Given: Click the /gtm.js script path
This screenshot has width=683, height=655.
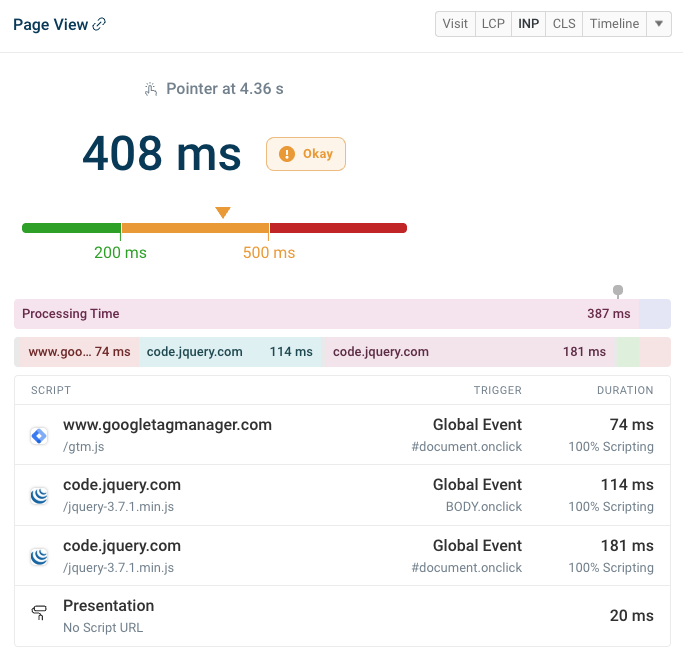Looking at the screenshot, I should [84, 447].
